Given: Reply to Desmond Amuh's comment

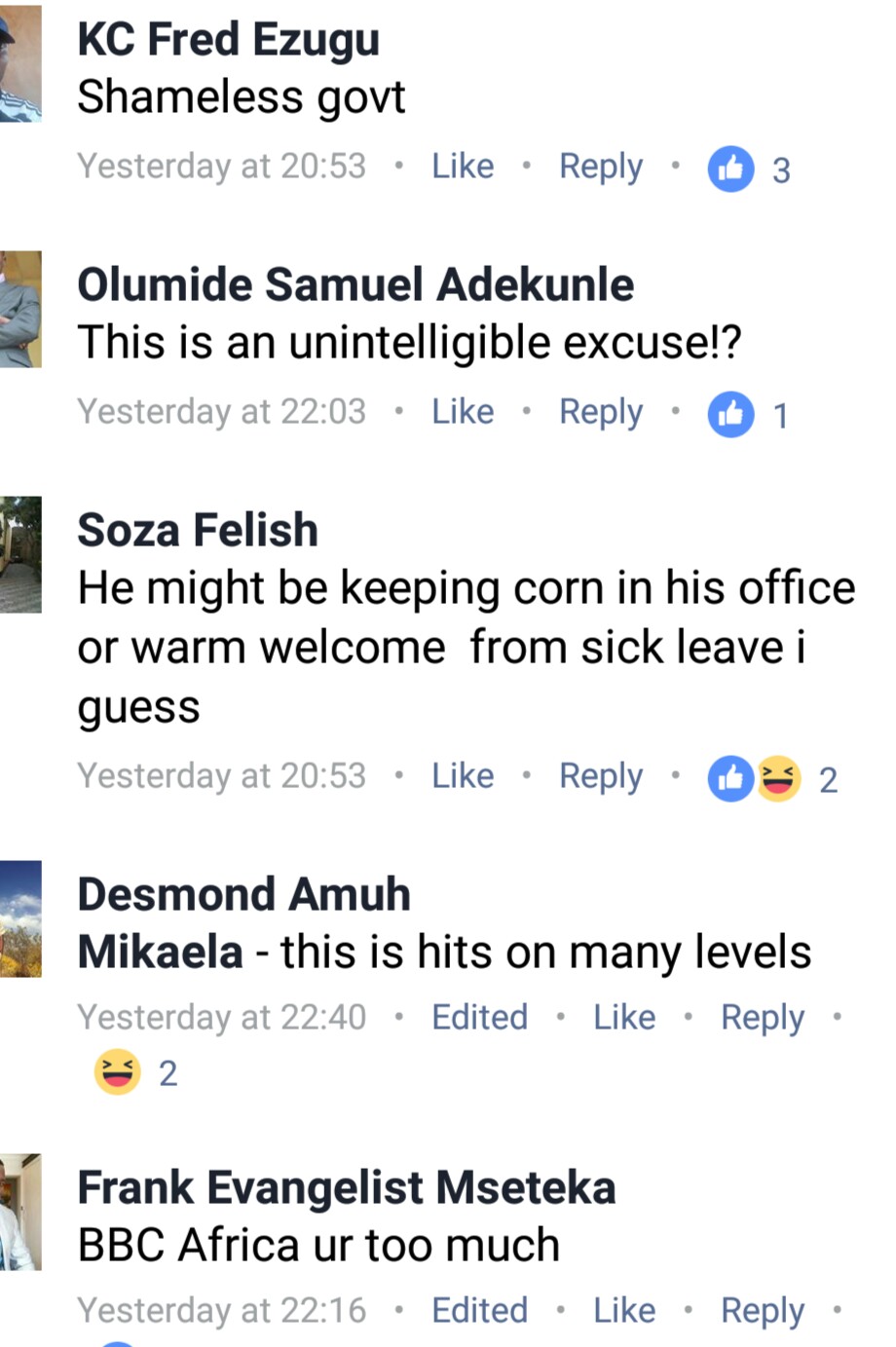Looking at the screenshot, I should pos(763,1018).
